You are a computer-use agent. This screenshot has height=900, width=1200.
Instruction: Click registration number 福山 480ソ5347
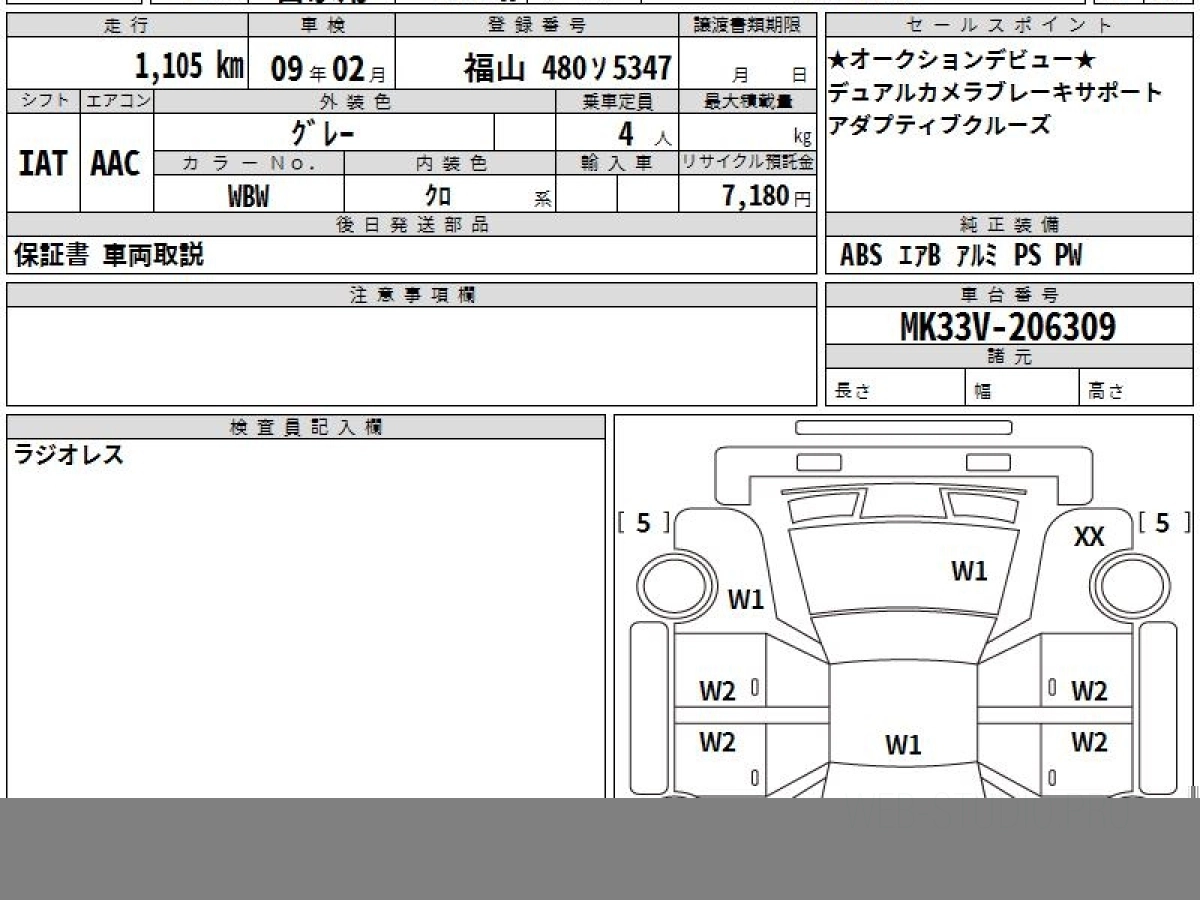pos(567,68)
